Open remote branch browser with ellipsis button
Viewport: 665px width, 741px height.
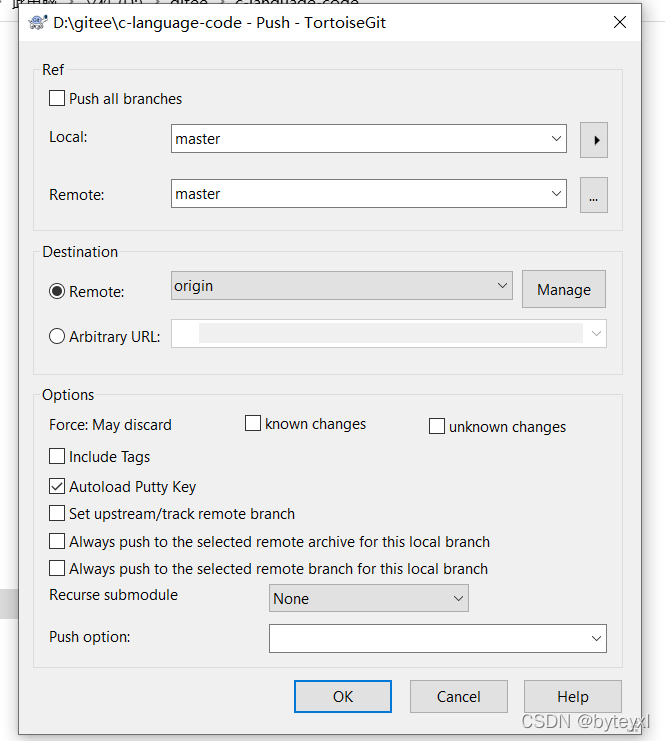594,195
